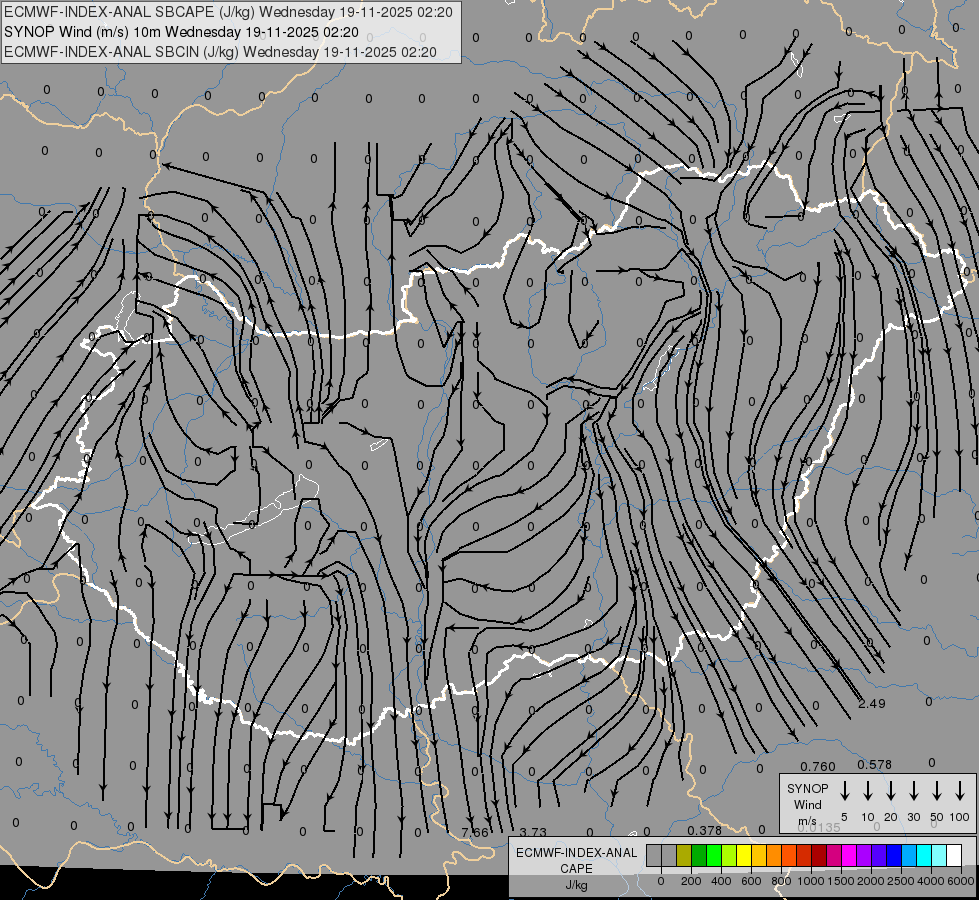Click the '6000' tick on the CAPE scale
Viewport: 979px width, 900px height.
(961, 881)
